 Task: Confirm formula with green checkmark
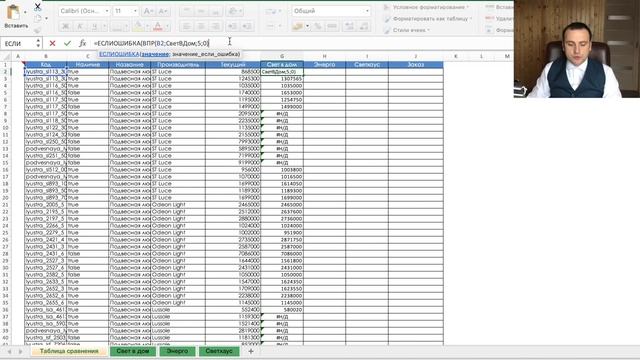pos(67,43)
